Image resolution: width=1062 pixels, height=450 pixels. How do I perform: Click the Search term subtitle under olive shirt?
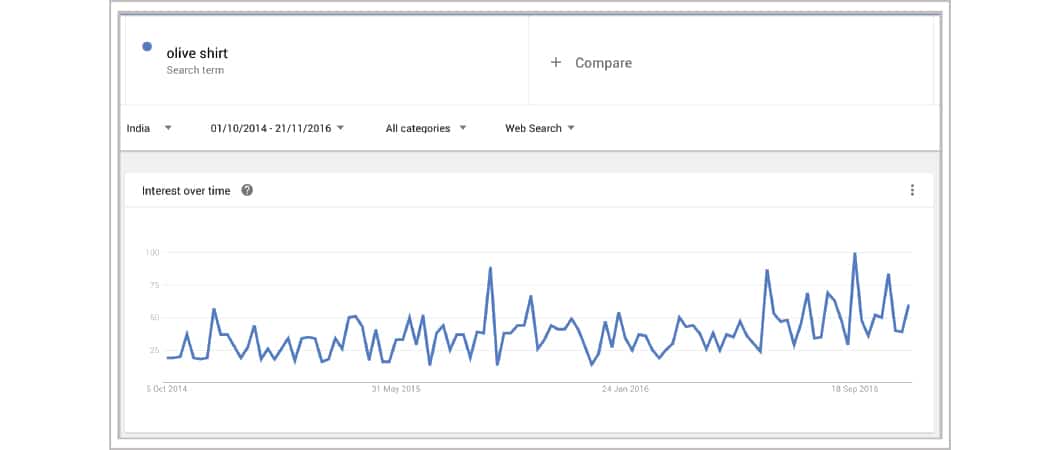coord(195,70)
